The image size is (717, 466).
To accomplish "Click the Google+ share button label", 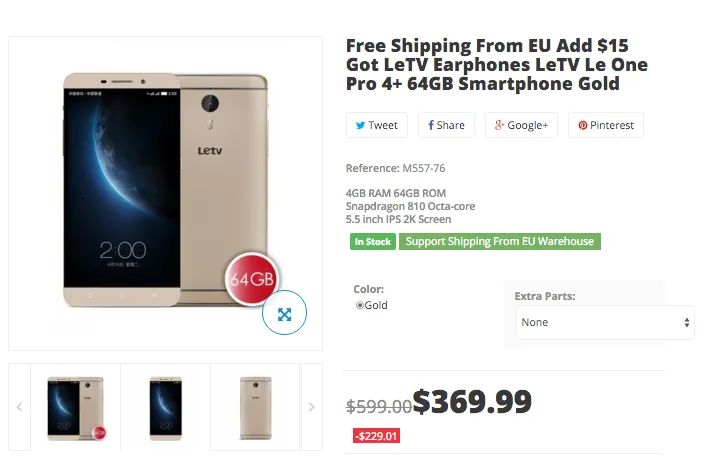I will tap(527, 126).
